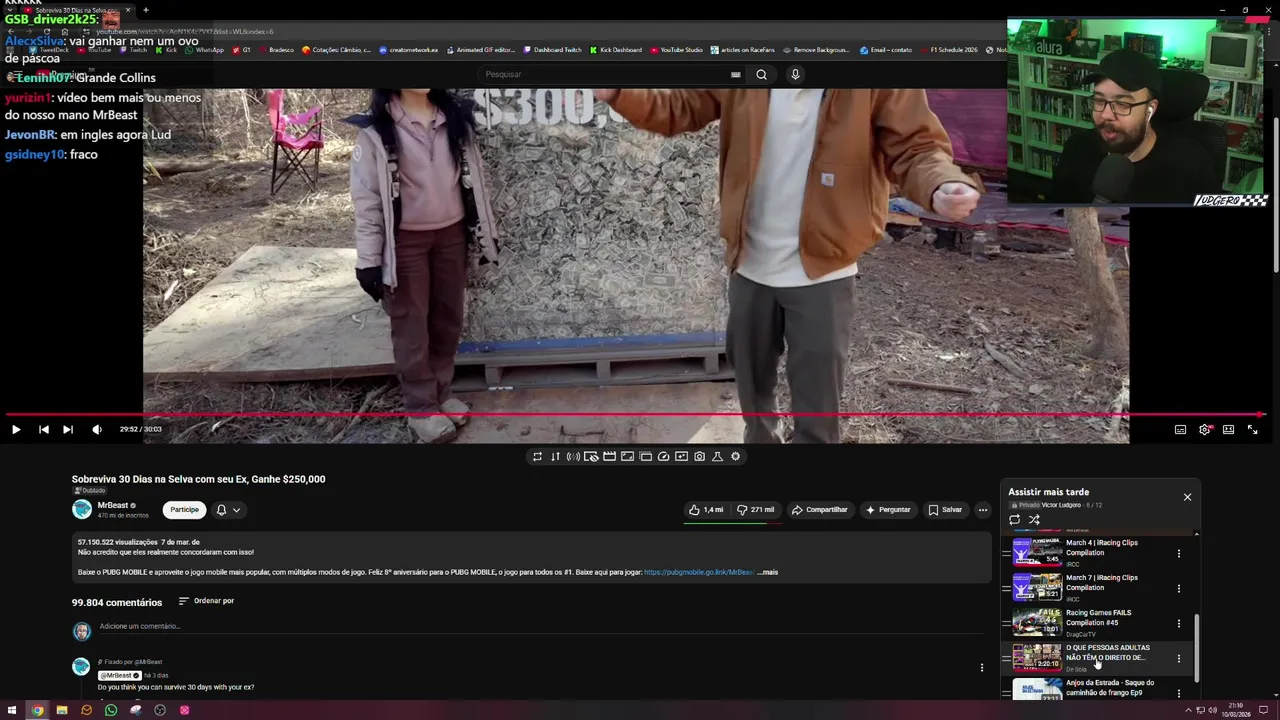Screen dimensions: 1280x720
Task: Save video with Salvar button
Action: click(x=945, y=510)
